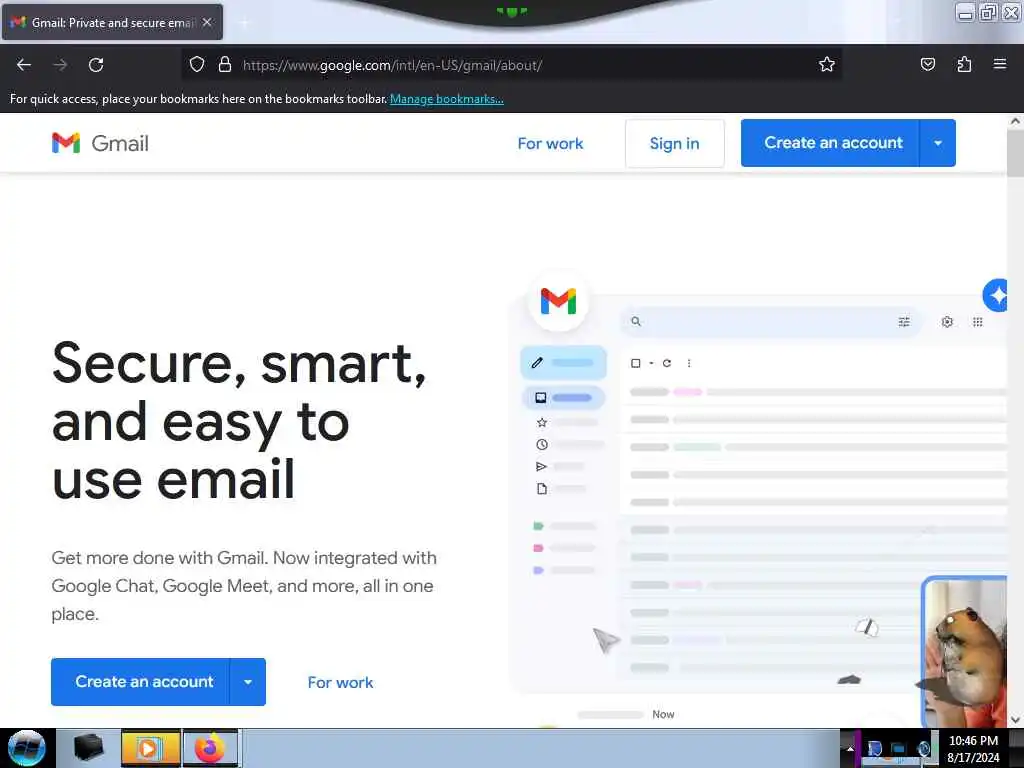Open the For work link below the headline
This screenshot has height=768, width=1024.
click(340, 682)
